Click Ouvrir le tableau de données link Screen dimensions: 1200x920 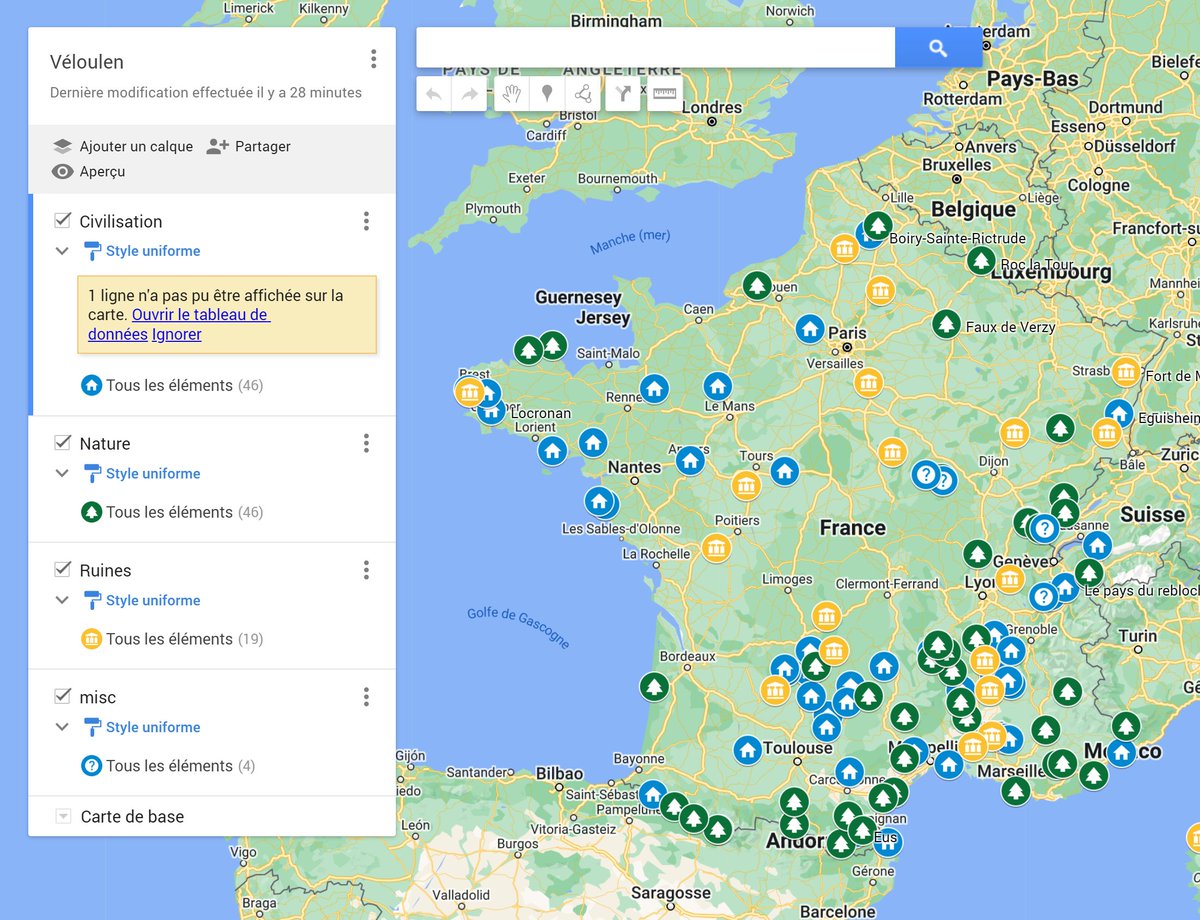click(x=179, y=324)
